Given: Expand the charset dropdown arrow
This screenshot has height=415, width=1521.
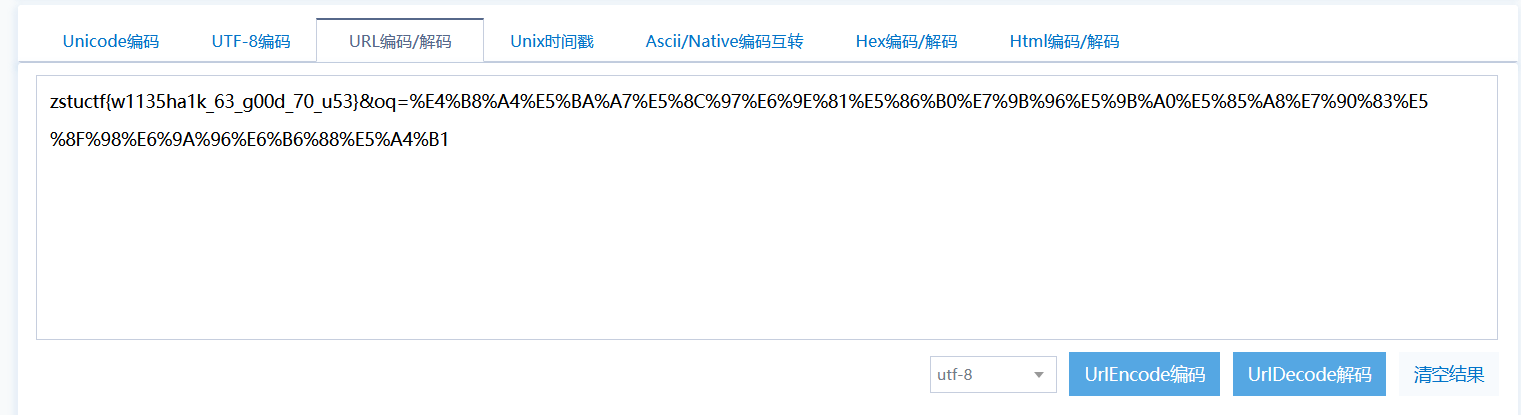Looking at the screenshot, I should click(x=1039, y=375).
